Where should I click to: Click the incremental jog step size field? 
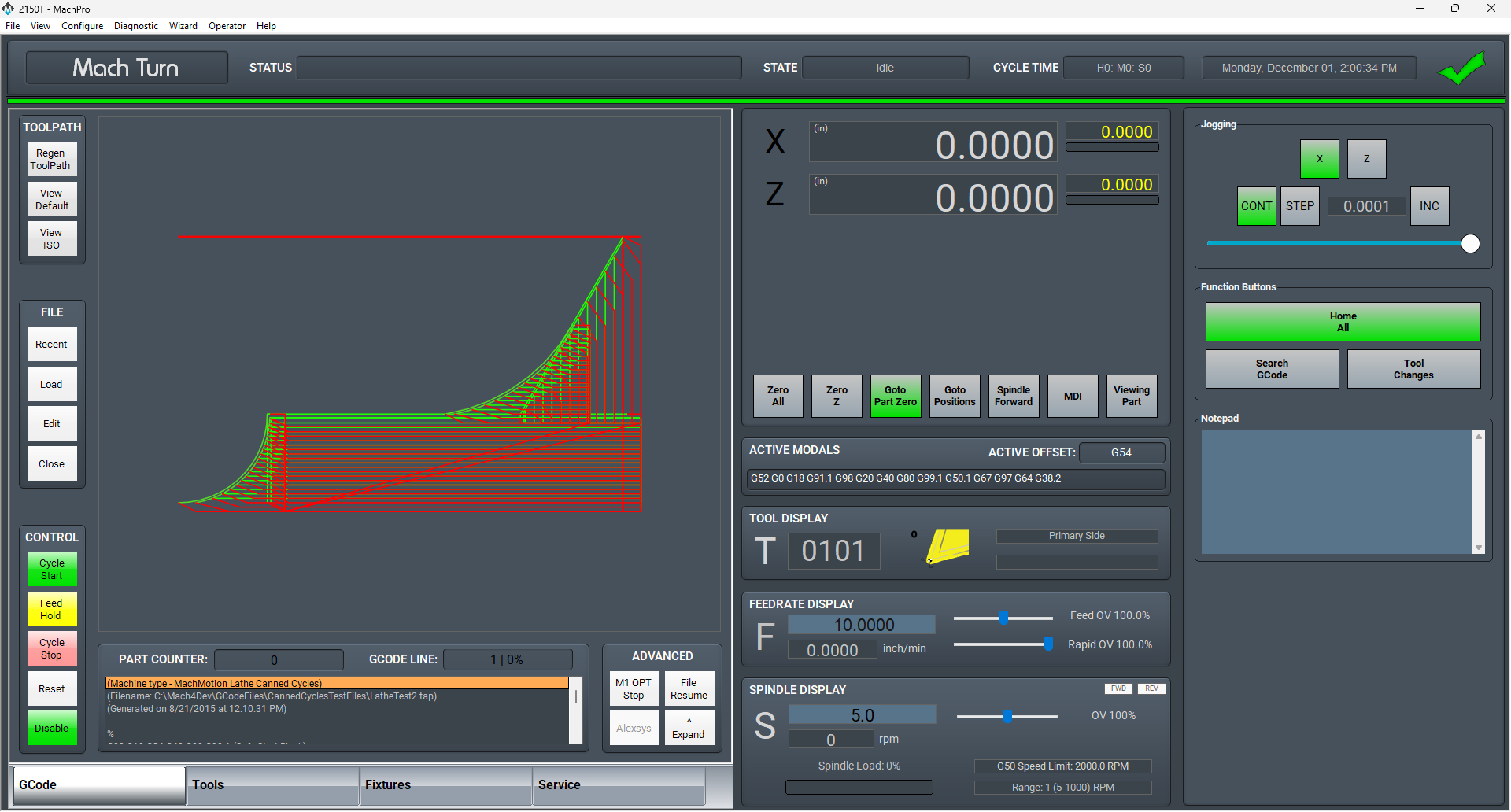(1366, 205)
